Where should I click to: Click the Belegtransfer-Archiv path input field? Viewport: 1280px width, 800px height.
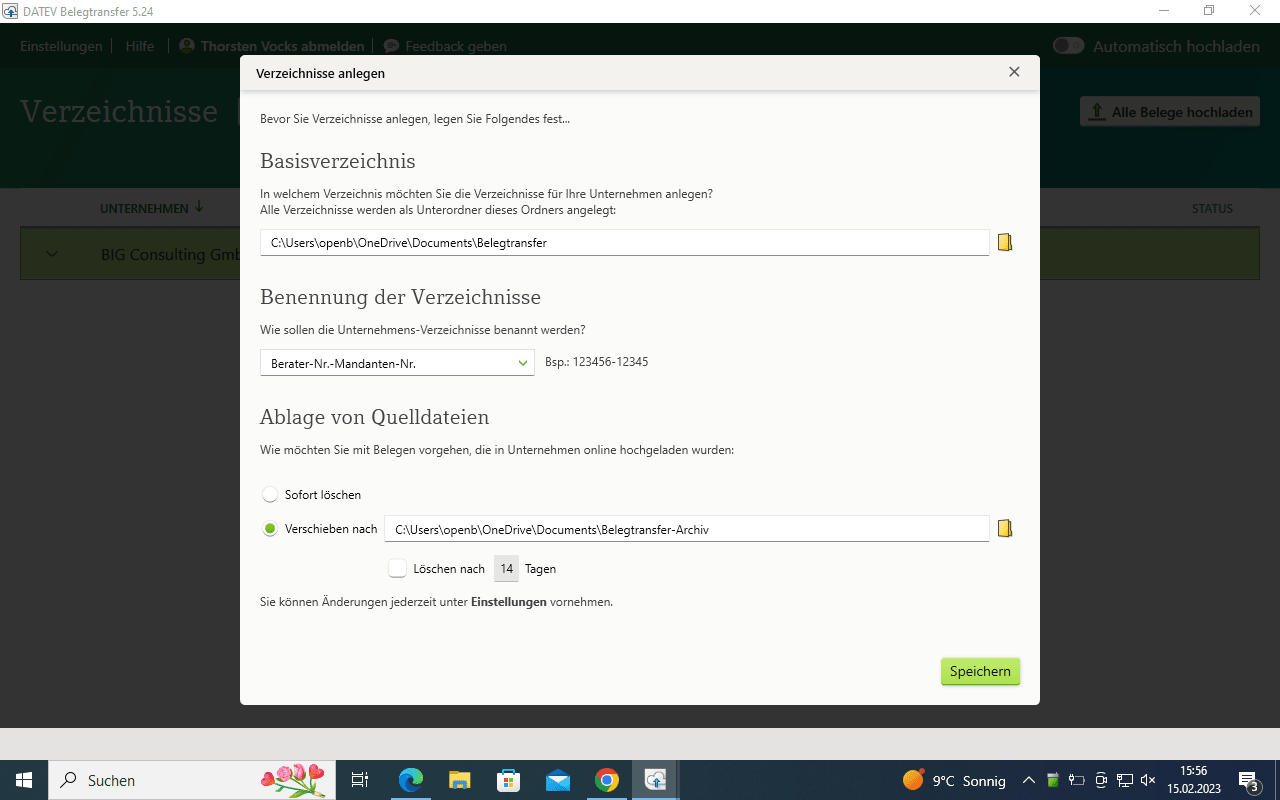(x=687, y=529)
